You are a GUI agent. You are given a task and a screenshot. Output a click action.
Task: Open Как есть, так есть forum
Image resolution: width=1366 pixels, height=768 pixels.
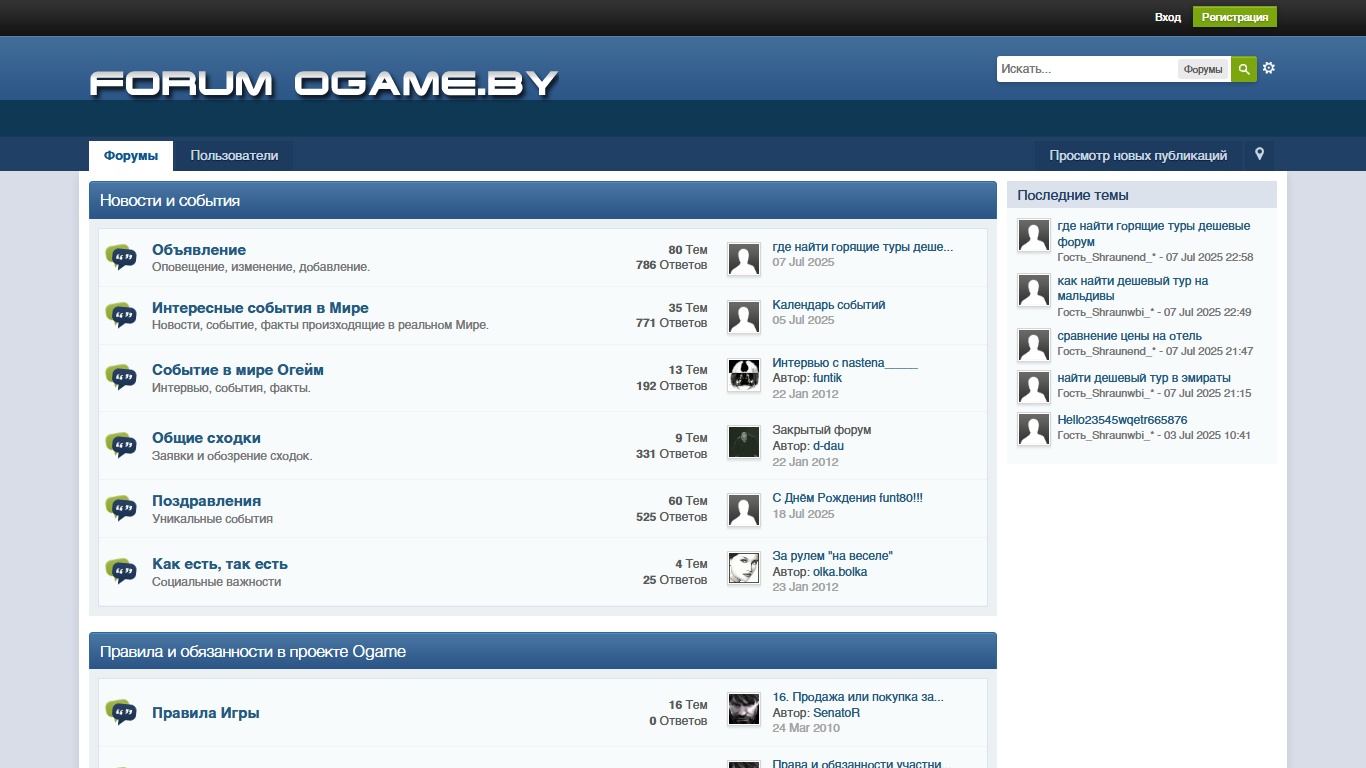point(220,564)
